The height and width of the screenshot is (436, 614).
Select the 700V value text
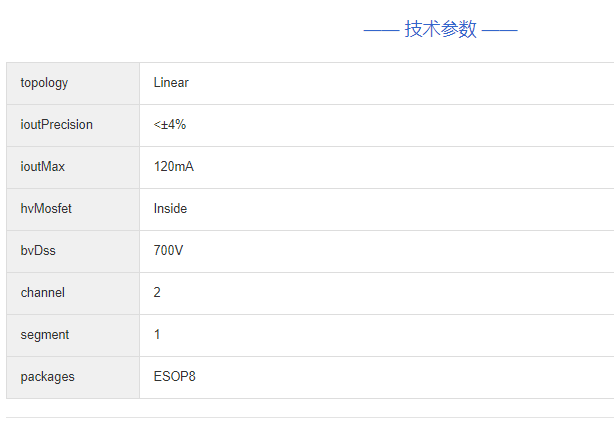pos(168,251)
